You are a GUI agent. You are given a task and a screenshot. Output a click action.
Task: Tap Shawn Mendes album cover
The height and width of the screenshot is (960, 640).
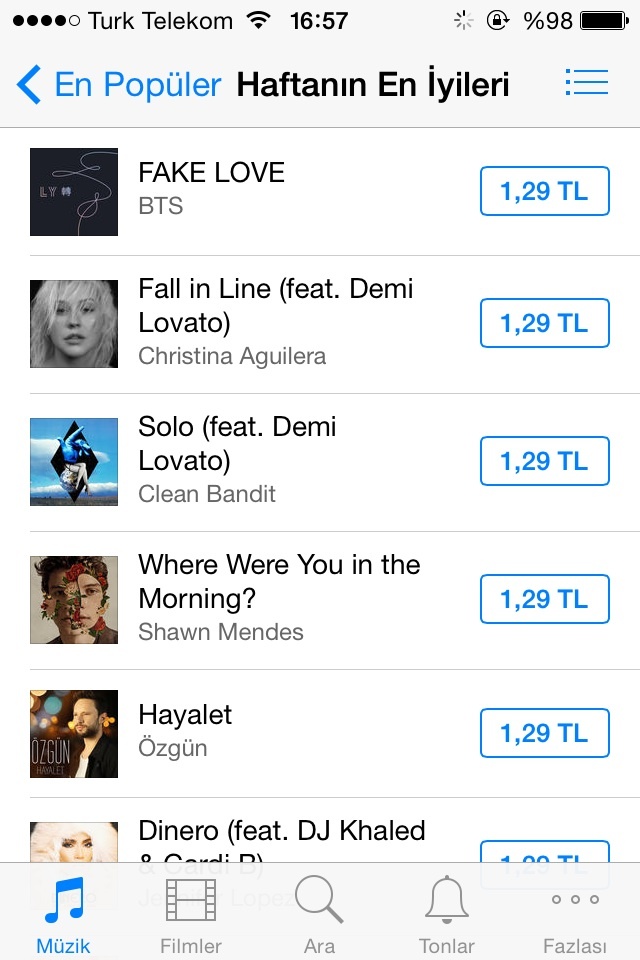point(74,600)
